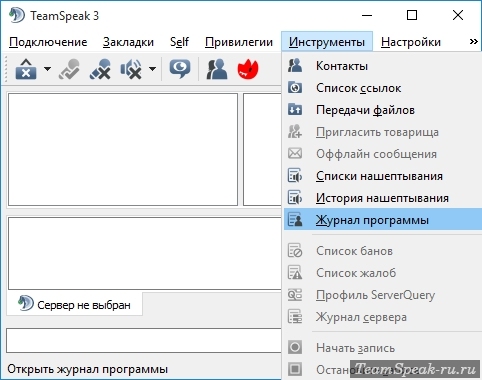Click the add-friend icon beside Пригласить товарища
The image size is (482, 380).
pos(295,132)
